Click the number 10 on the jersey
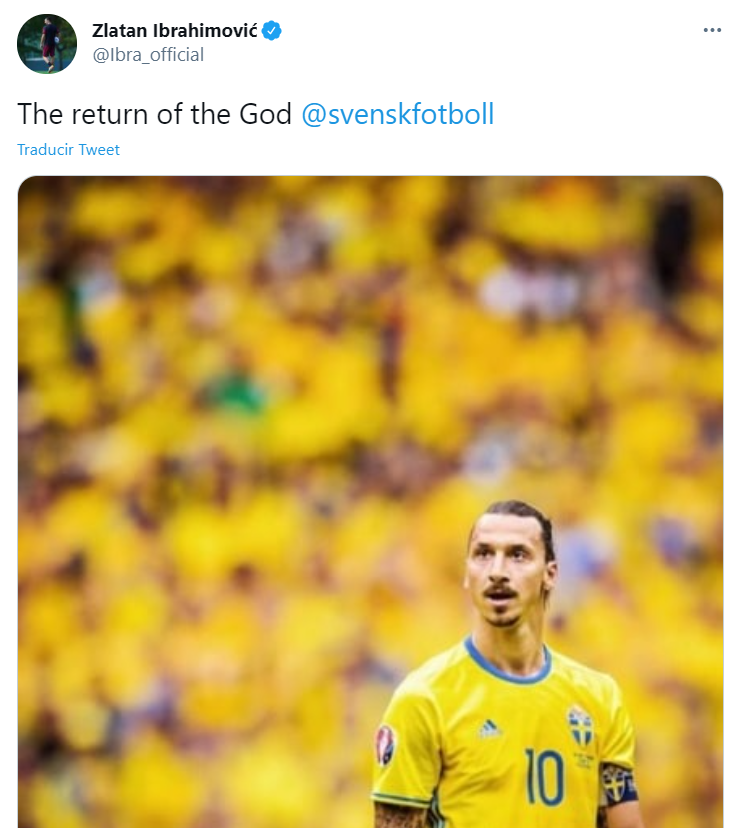The image size is (743, 828). click(545, 779)
